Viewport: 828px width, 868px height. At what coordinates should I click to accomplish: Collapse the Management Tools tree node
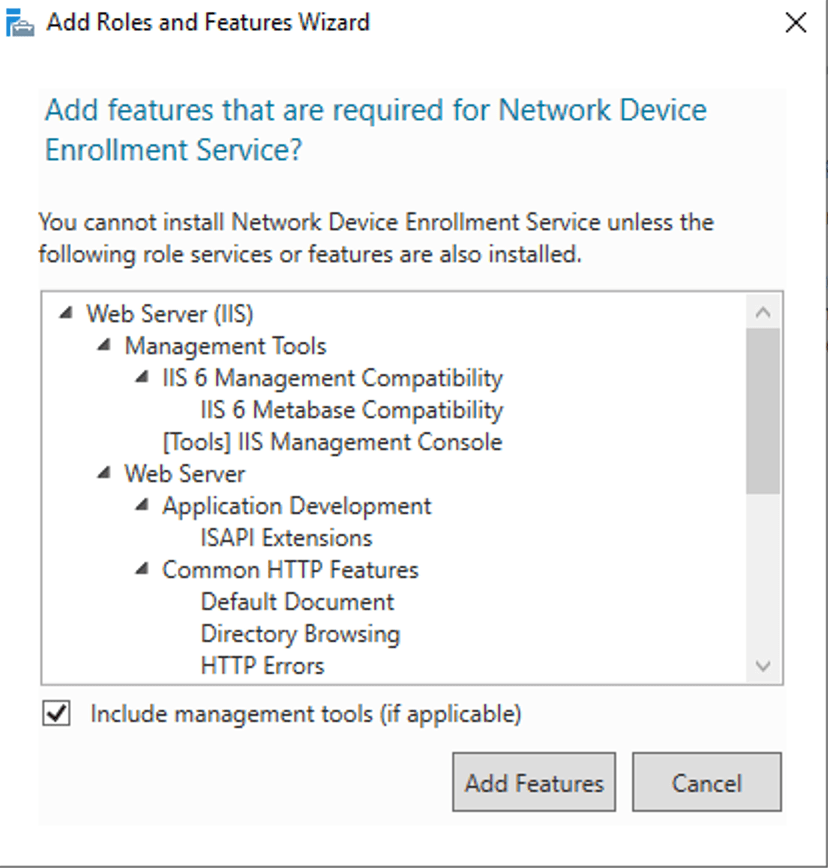pos(104,346)
